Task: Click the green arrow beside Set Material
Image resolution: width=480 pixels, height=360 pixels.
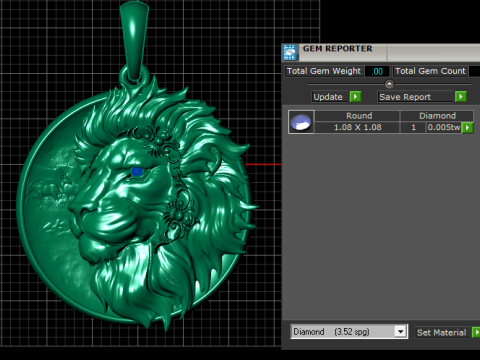Action: click(x=476, y=332)
